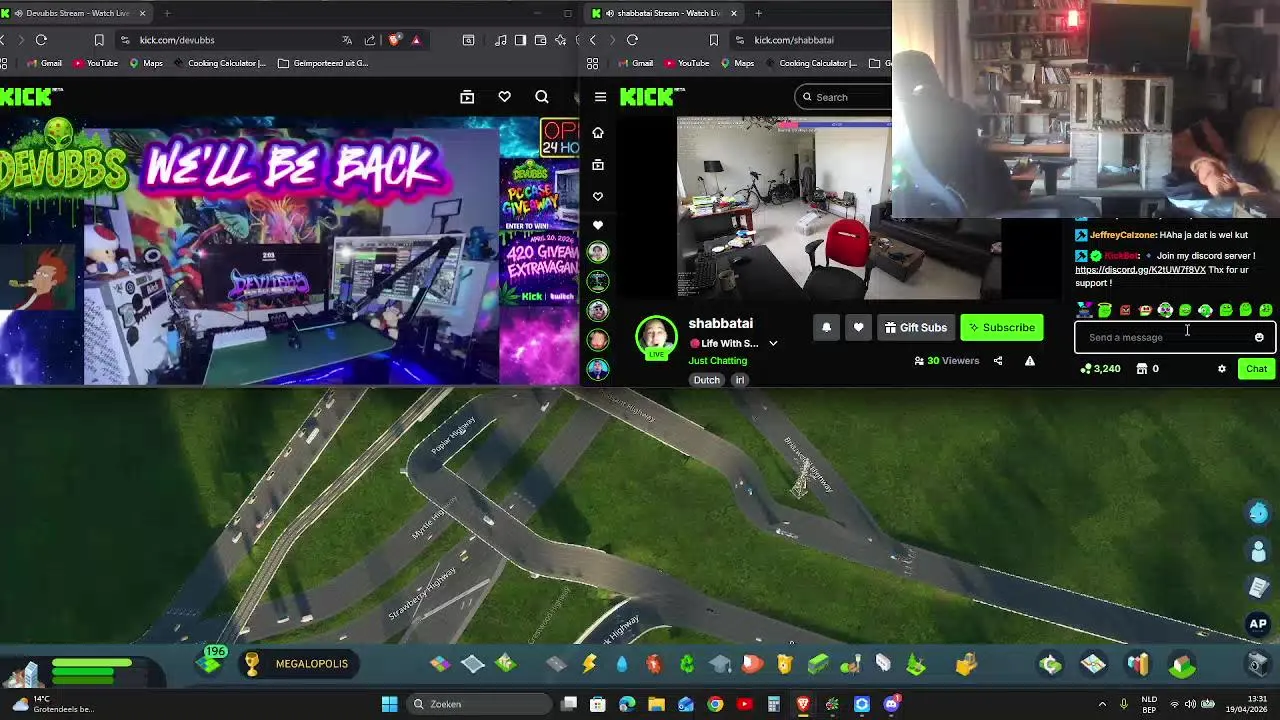1280x720 pixels.
Task: Open new tab next to shabbatai tab
Action: [x=758, y=13]
